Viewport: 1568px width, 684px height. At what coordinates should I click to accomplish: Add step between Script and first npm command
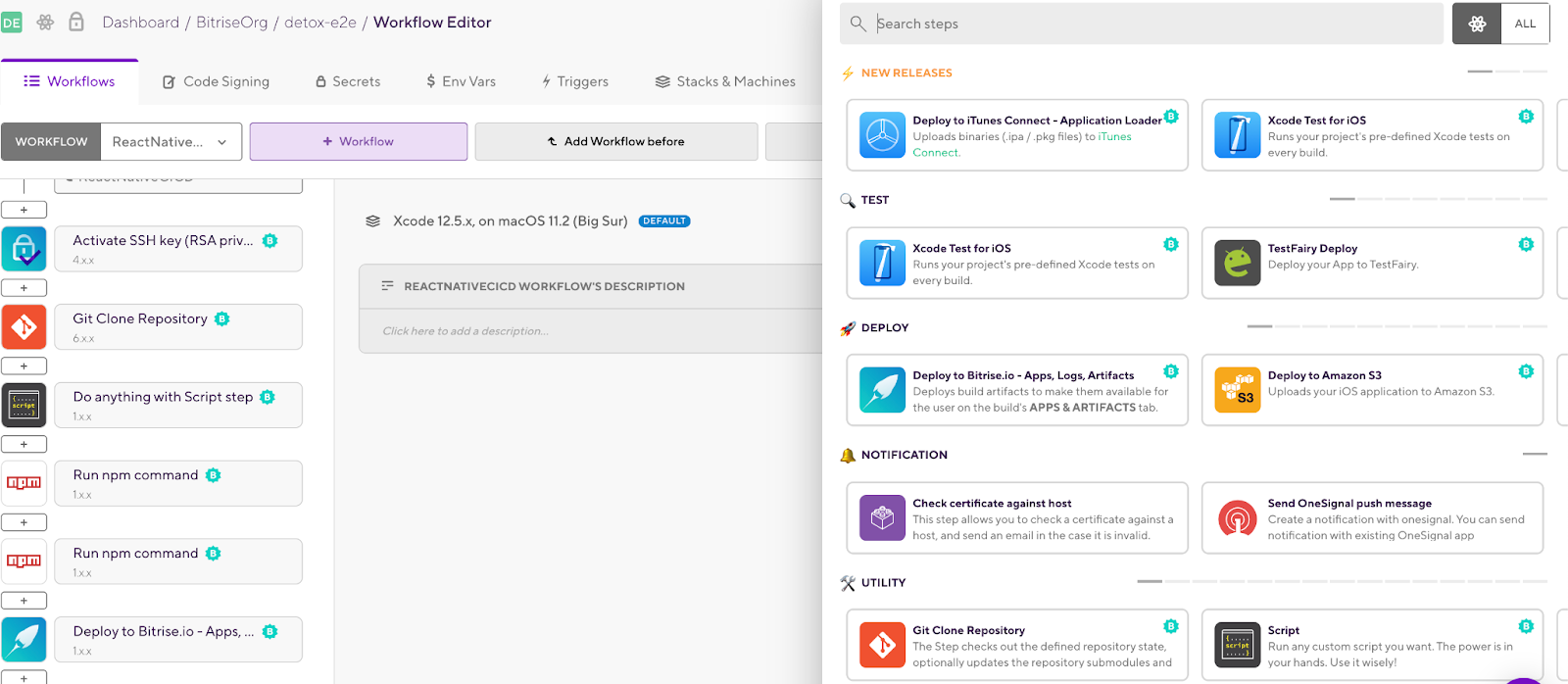click(x=24, y=445)
